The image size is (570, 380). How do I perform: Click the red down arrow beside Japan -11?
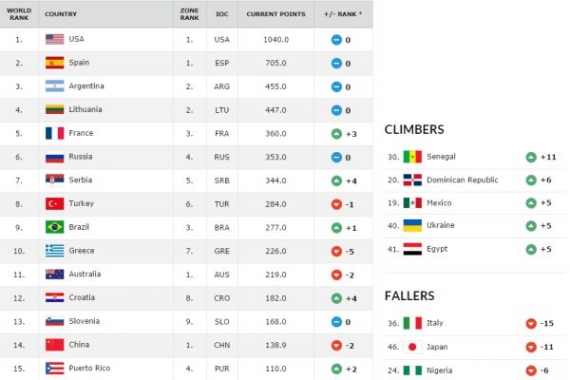click(531, 347)
